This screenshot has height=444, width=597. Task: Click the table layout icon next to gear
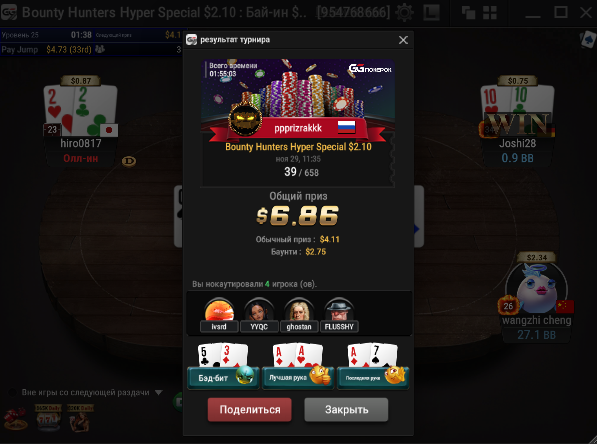[431, 13]
